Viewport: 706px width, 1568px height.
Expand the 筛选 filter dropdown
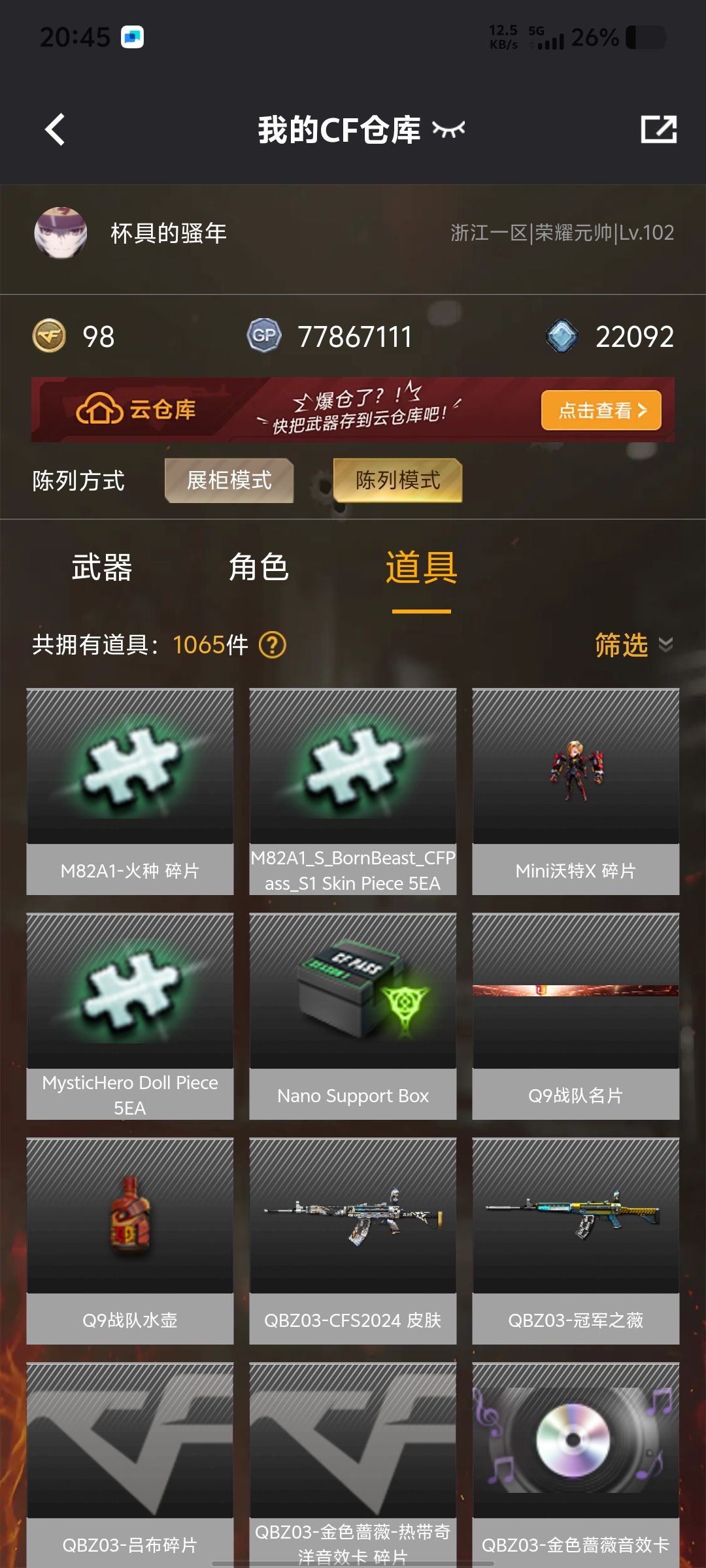(633, 645)
